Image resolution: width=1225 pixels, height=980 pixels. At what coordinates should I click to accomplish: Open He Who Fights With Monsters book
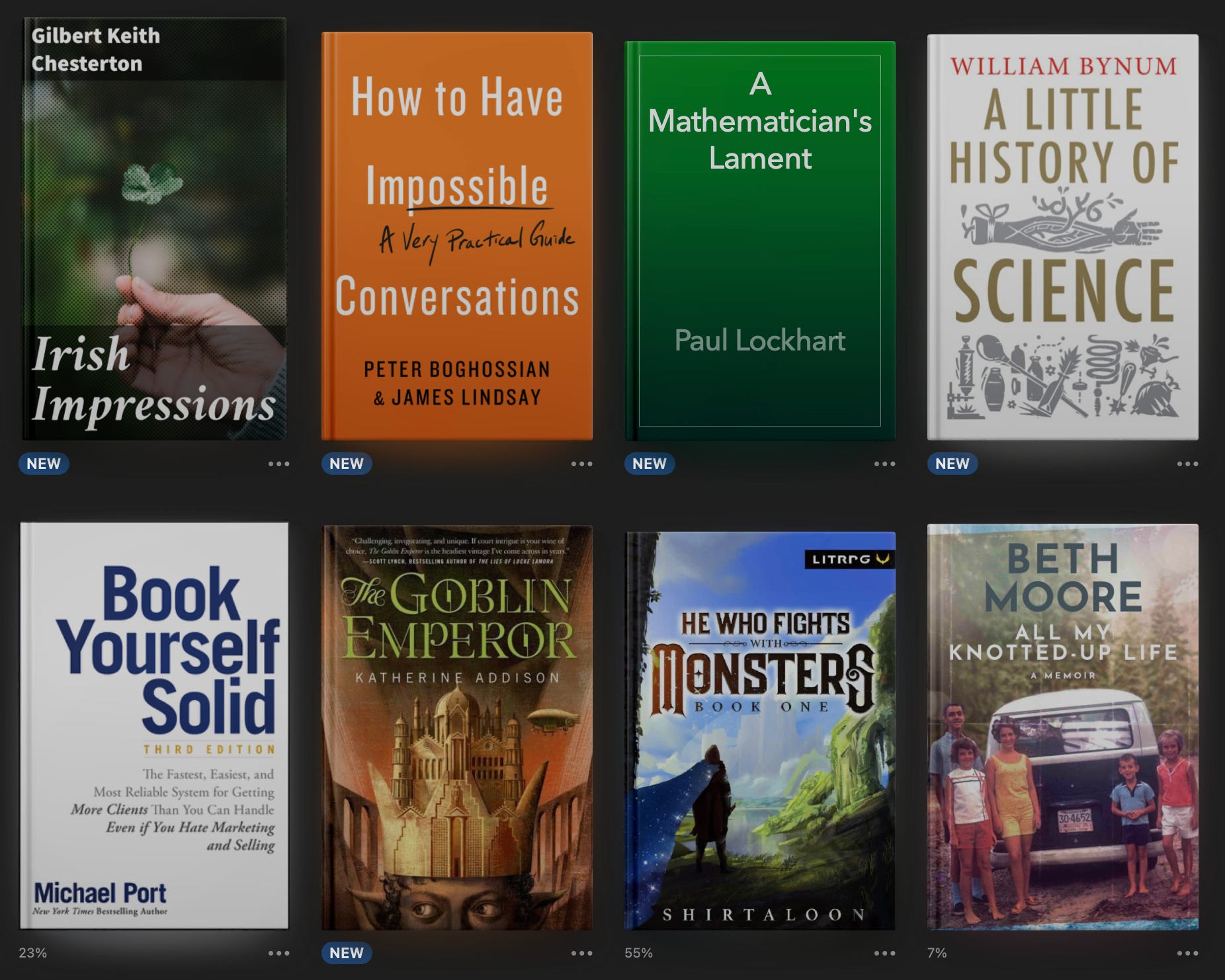coord(760,731)
